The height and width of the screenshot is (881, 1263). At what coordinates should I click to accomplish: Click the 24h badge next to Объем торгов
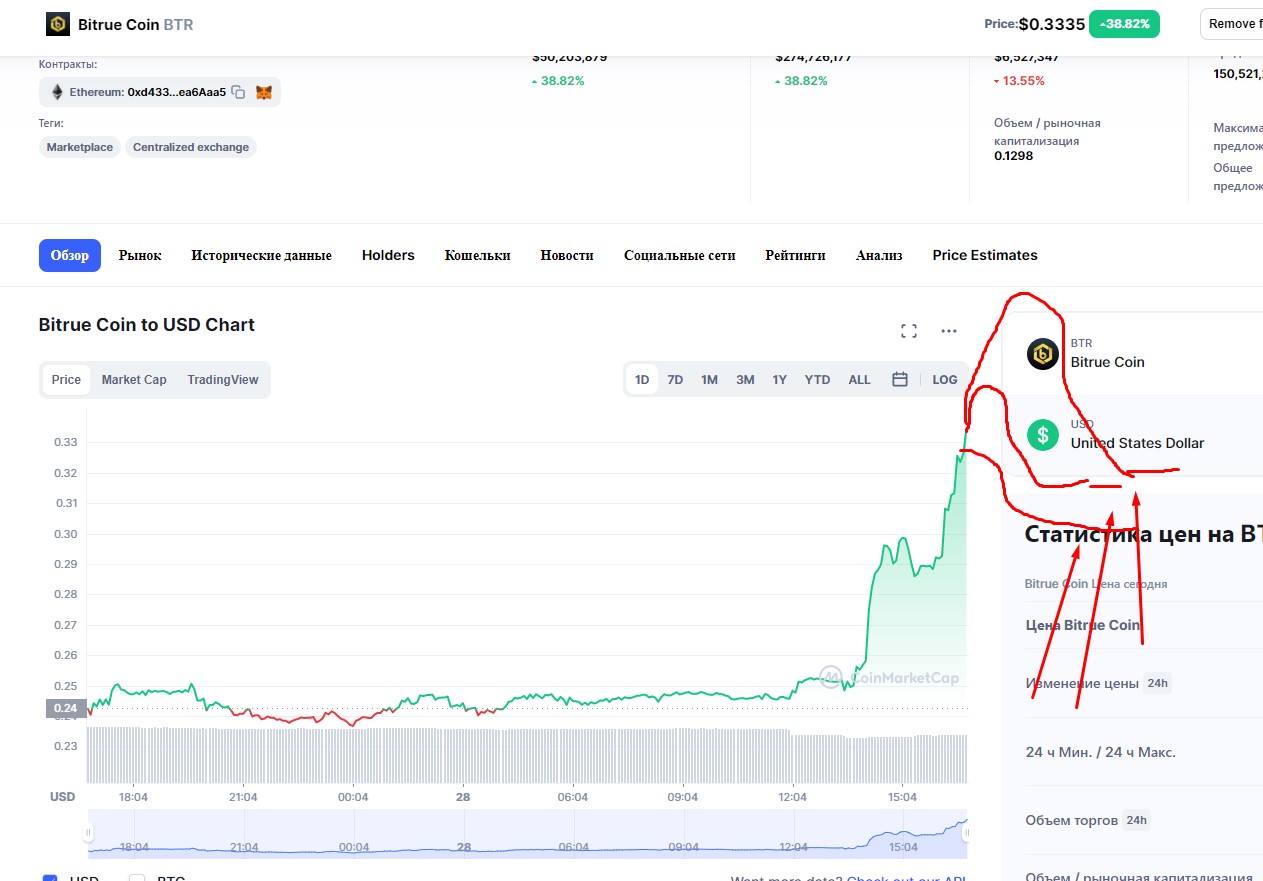pyautogui.click(x=1136, y=820)
